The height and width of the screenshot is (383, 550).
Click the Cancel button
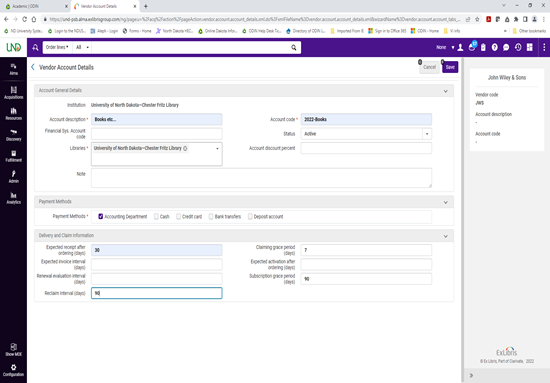point(429,67)
